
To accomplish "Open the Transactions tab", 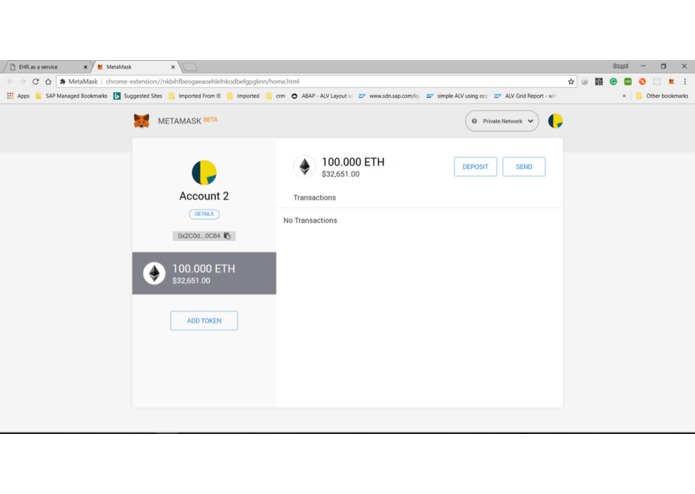I will [314, 198].
